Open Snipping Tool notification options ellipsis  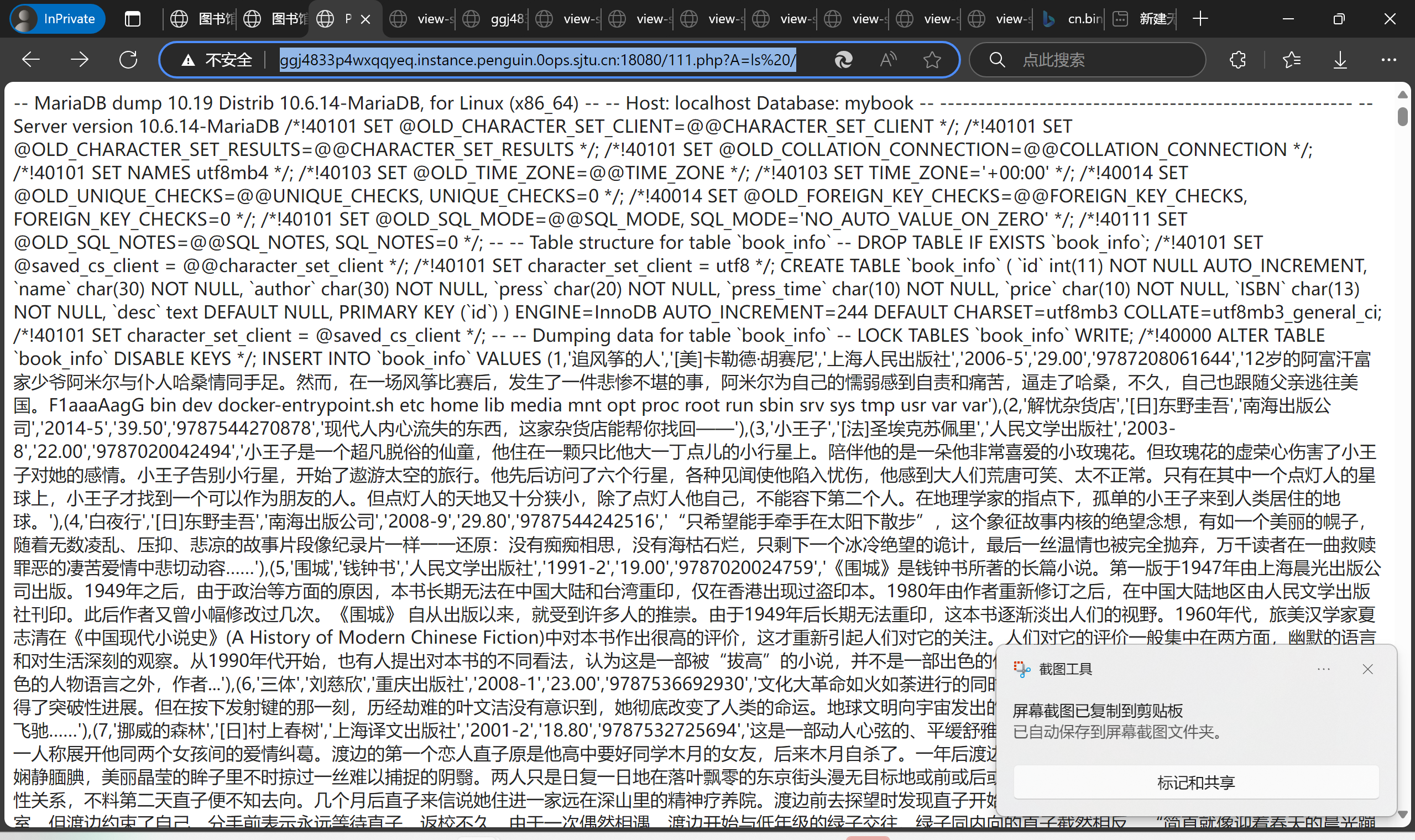[1323, 669]
